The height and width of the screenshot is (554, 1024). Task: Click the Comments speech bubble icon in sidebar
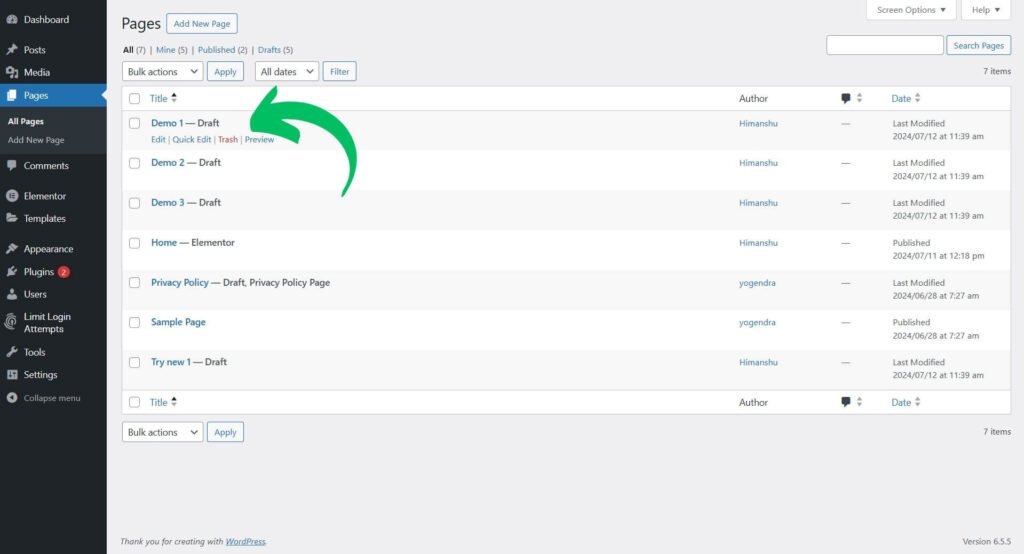pyautogui.click(x=12, y=165)
